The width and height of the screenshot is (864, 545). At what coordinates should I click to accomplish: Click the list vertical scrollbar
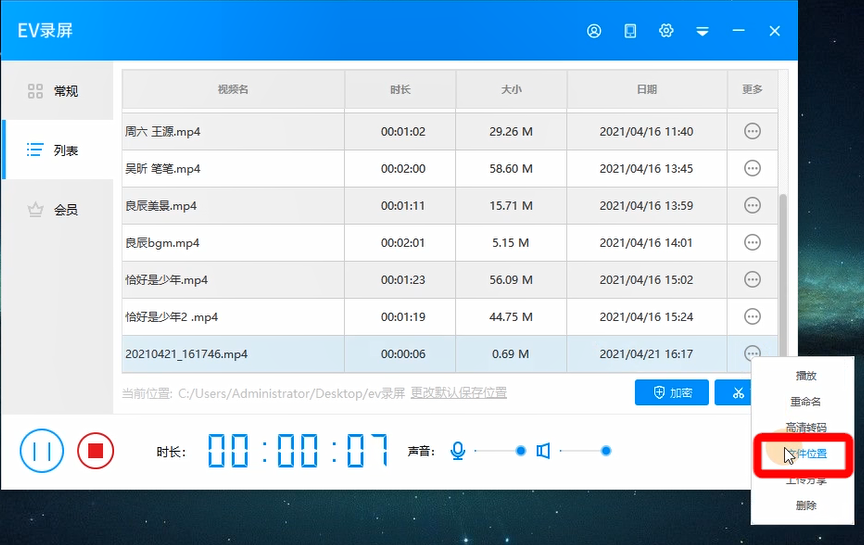click(x=783, y=276)
